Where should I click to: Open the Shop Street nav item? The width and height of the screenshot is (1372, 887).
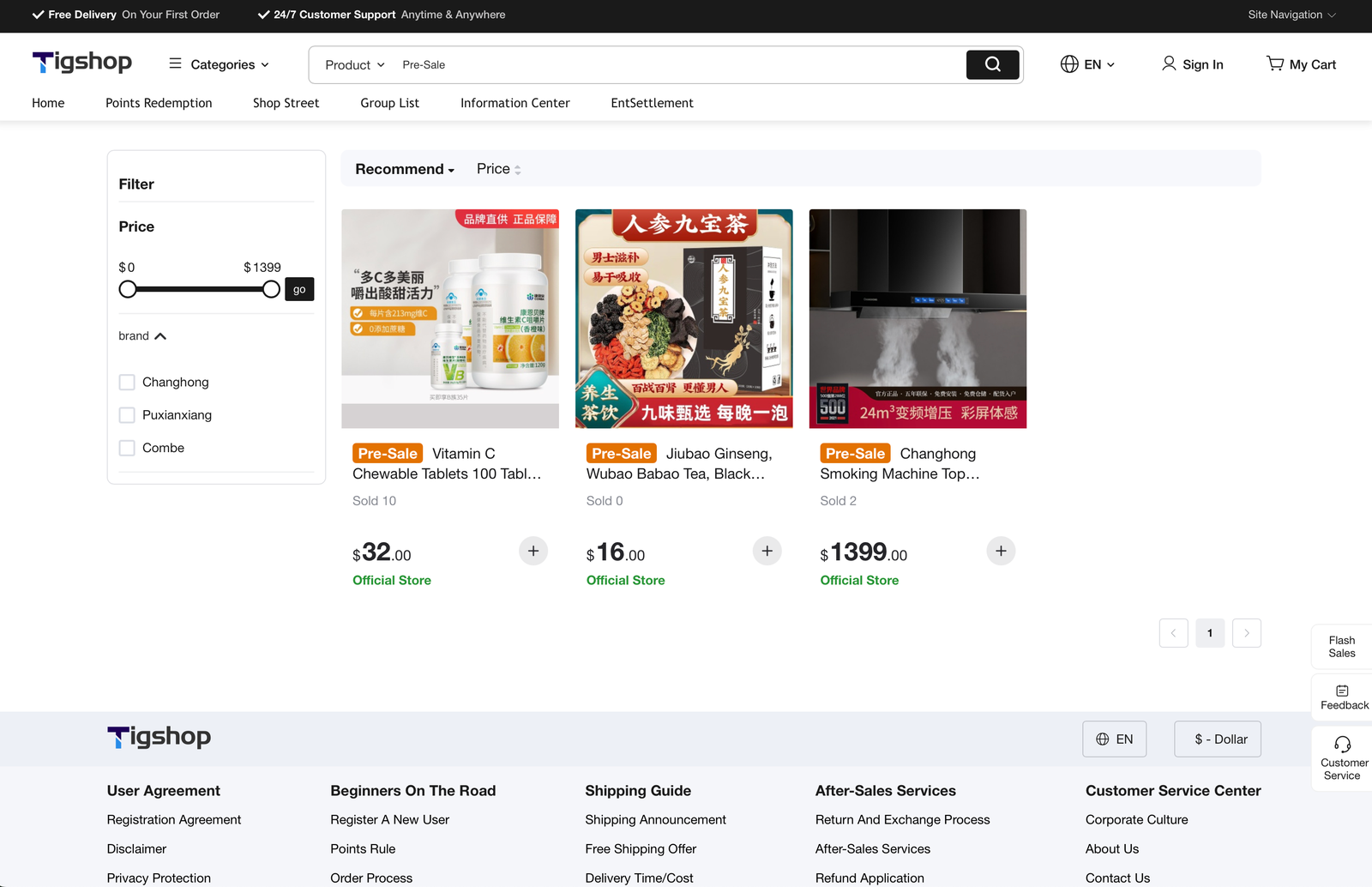(286, 103)
